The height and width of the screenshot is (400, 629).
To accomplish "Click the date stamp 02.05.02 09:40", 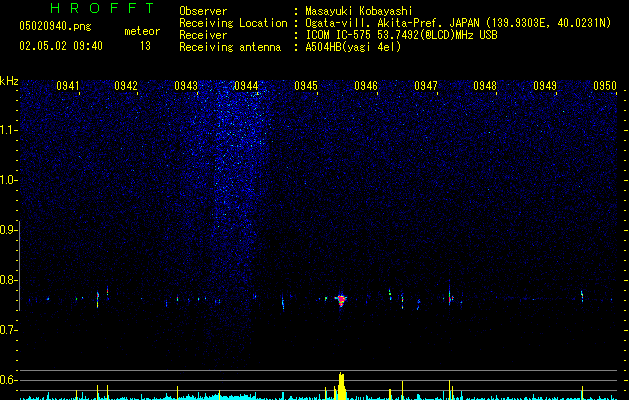I will 61,46.
